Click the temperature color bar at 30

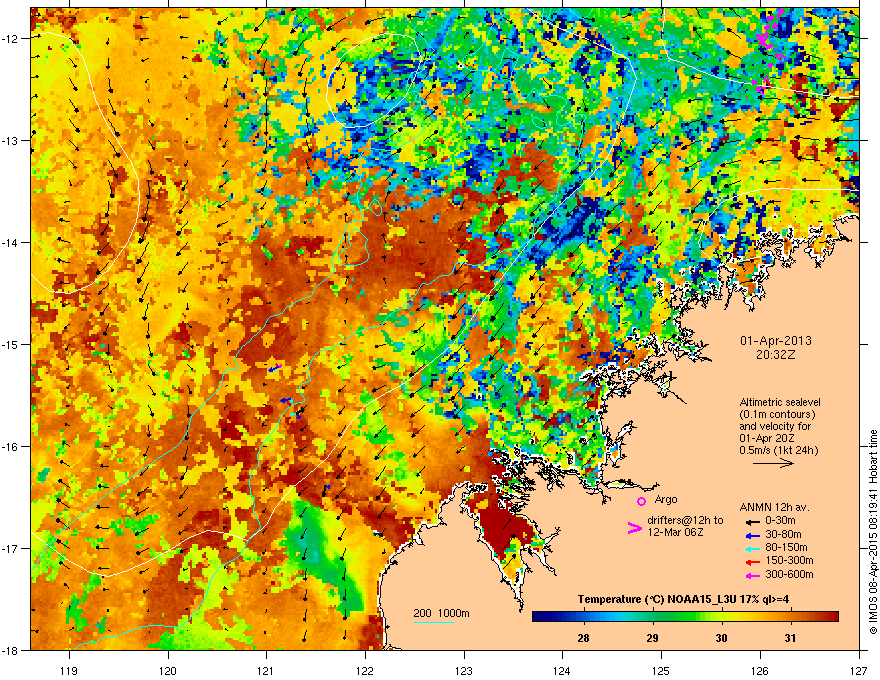(722, 617)
